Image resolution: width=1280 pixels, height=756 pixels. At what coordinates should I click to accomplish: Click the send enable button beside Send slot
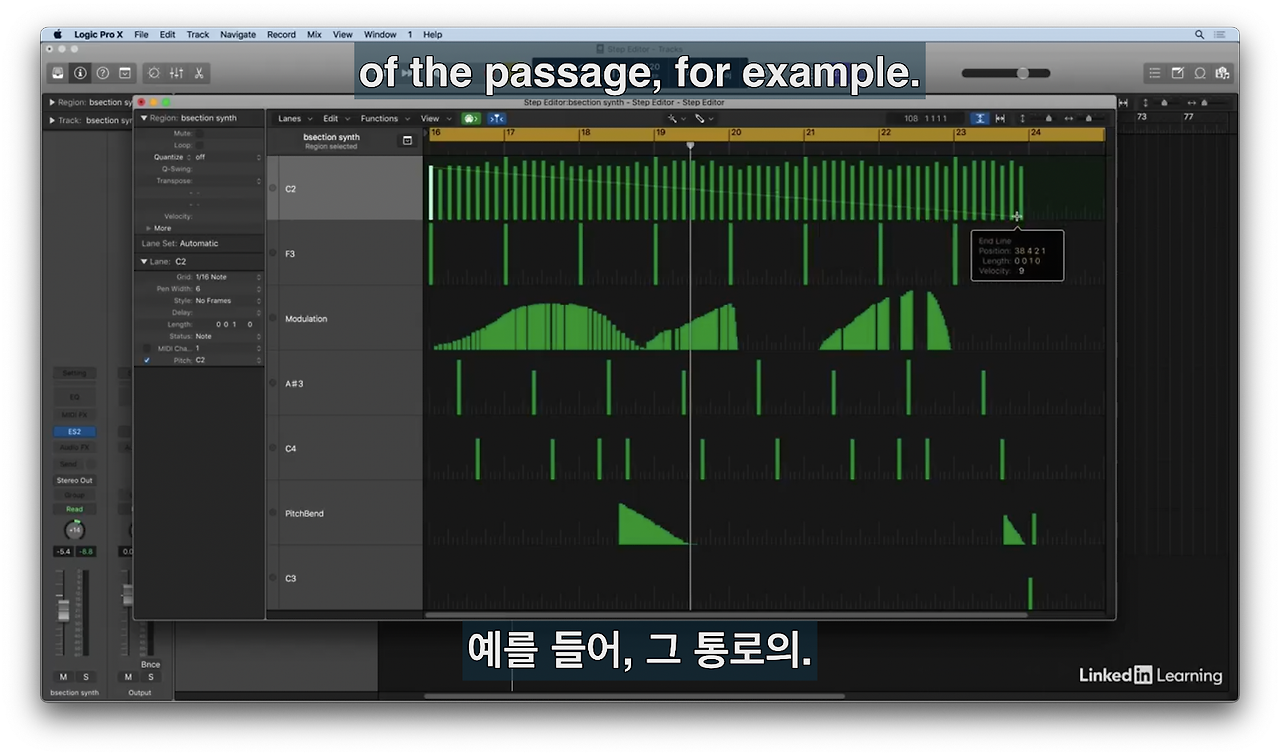tap(90, 464)
